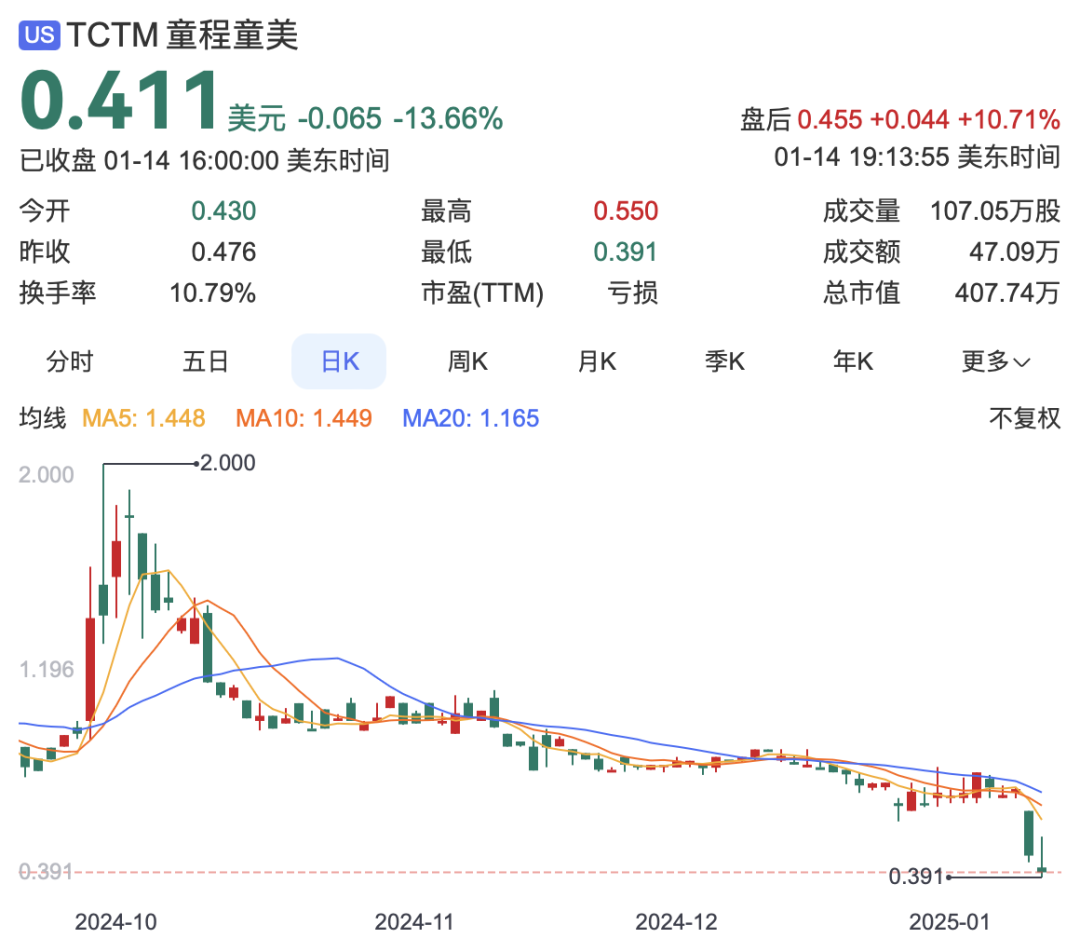
Task: Switch to the 月K monthly view
Action: tap(596, 362)
